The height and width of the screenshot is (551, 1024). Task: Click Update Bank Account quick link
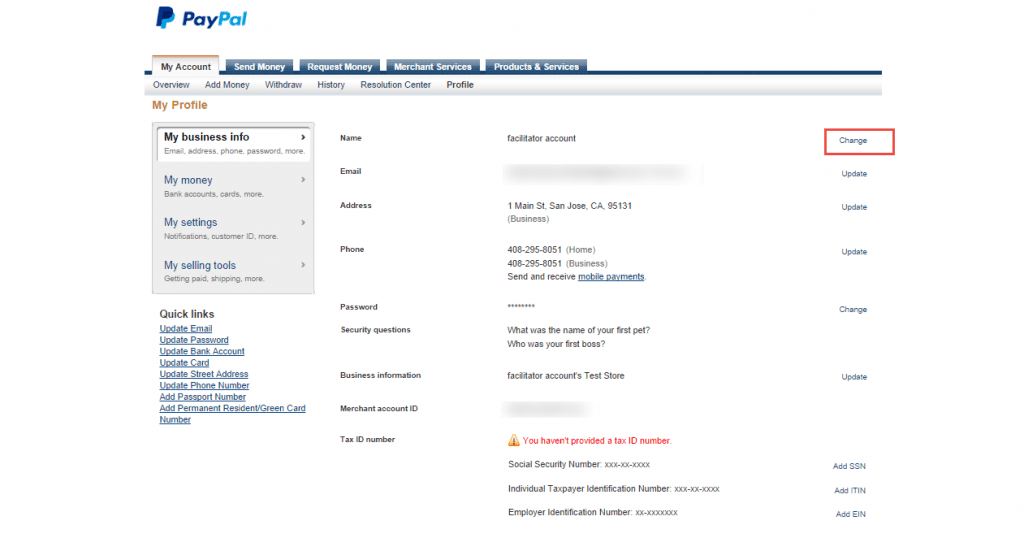(x=202, y=351)
